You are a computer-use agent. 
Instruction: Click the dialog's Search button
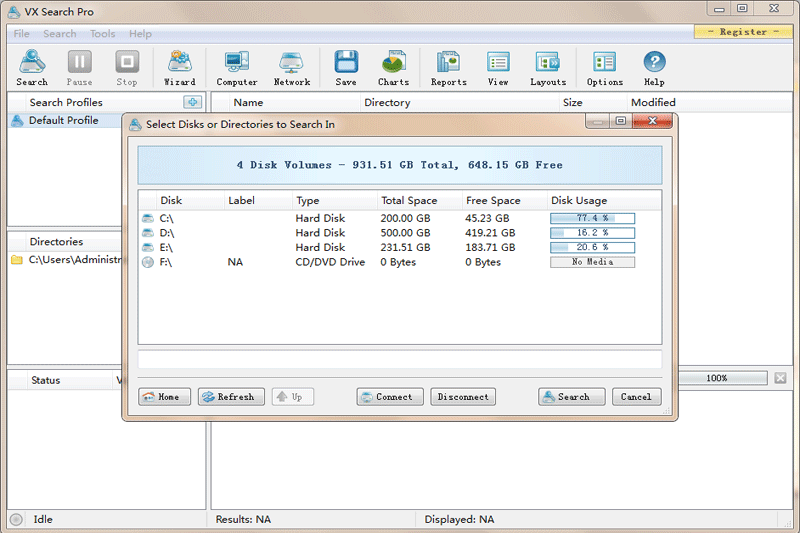click(571, 397)
